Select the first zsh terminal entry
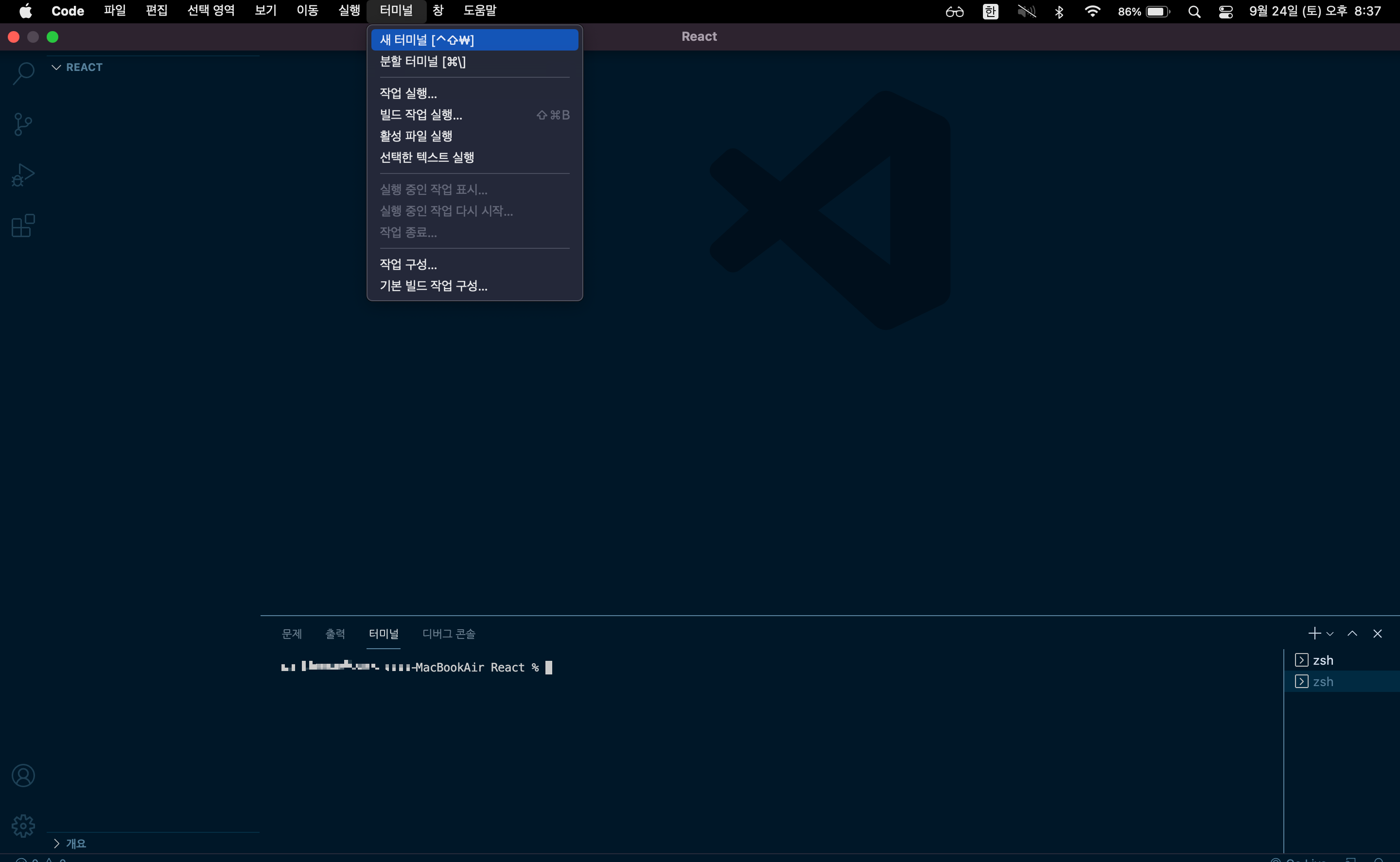 click(x=1341, y=660)
